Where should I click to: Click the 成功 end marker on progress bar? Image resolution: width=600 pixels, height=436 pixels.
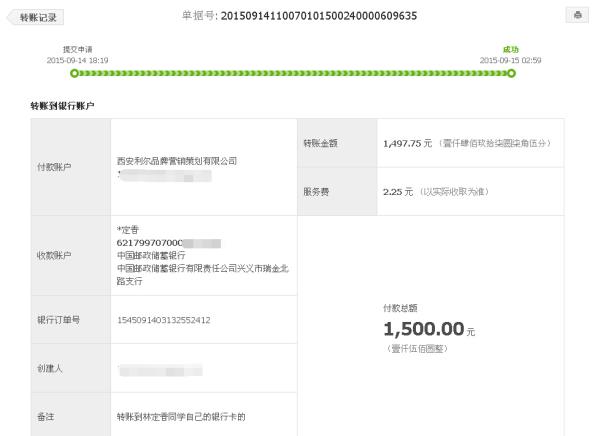511,73
